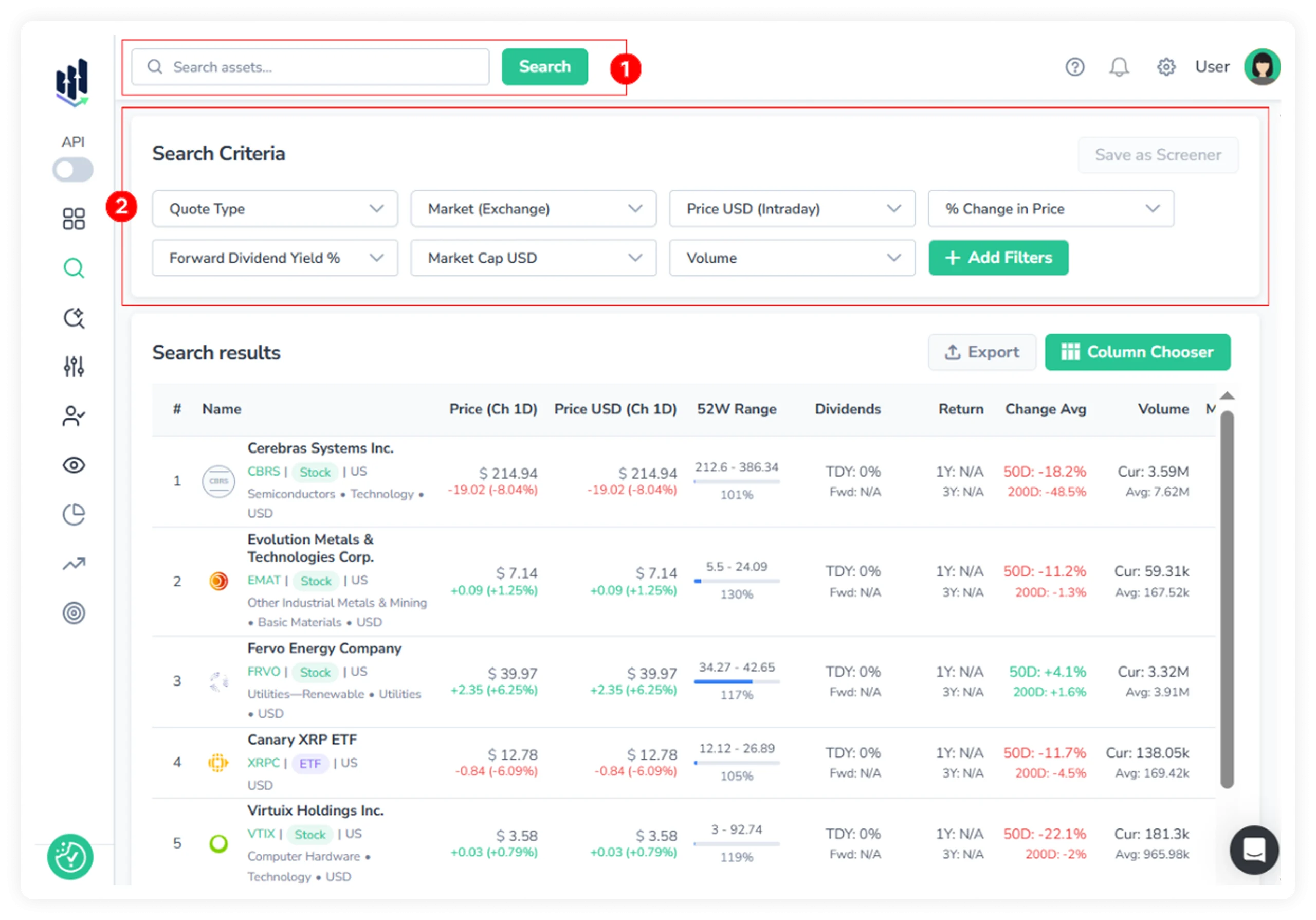The image size is (1316, 920).
Task: Sort by the Volume column header
Action: (1163, 409)
